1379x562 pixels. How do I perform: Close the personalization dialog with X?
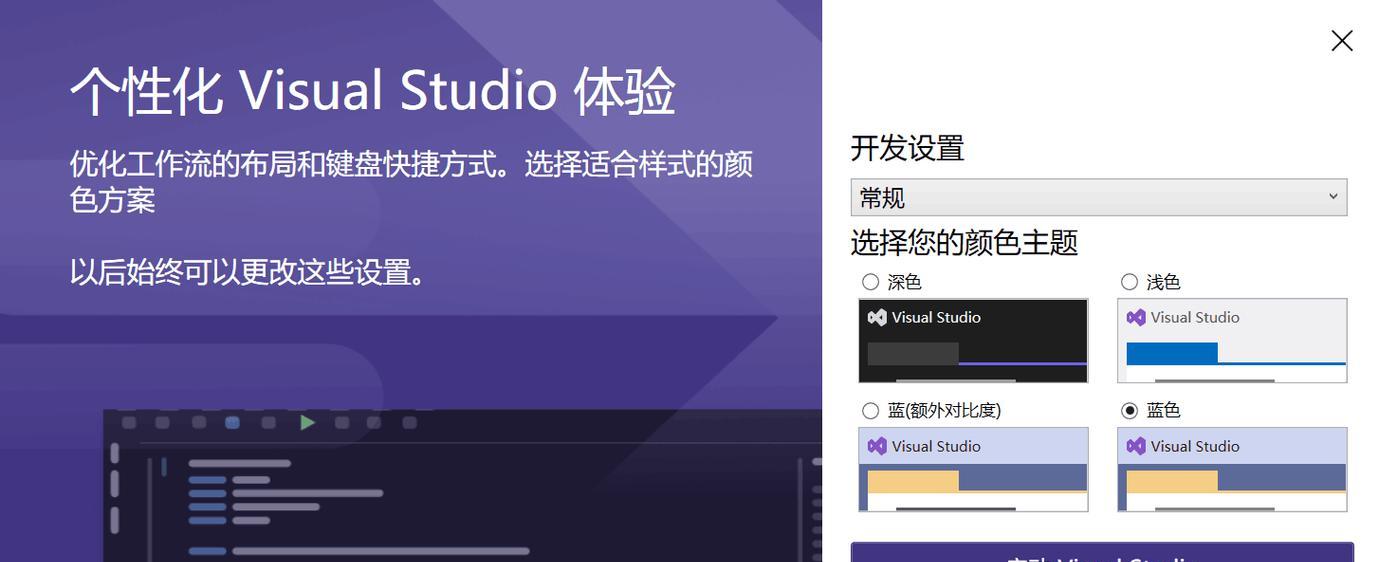tap(1342, 40)
